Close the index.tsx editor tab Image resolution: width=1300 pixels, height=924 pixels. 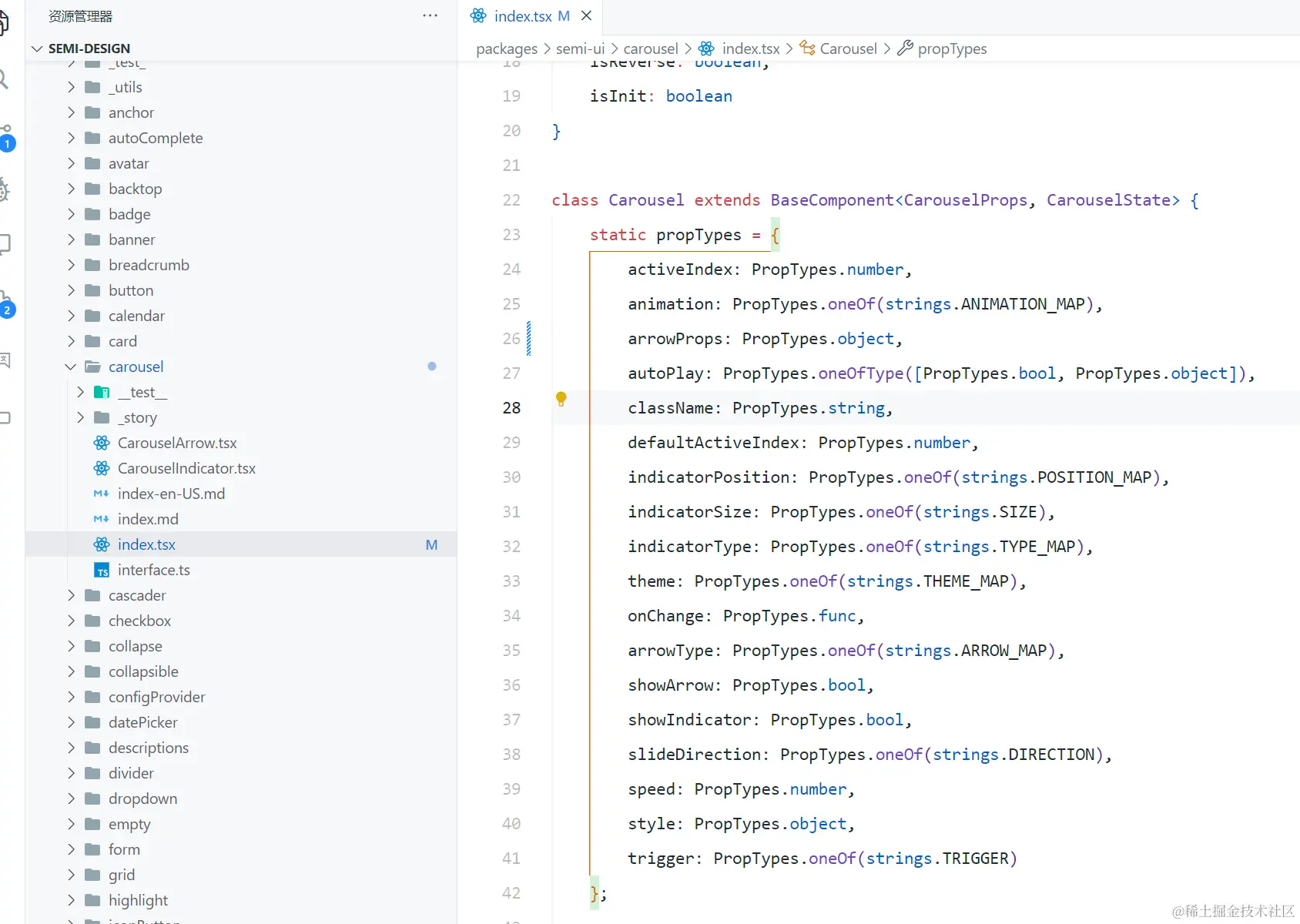tap(586, 15)
